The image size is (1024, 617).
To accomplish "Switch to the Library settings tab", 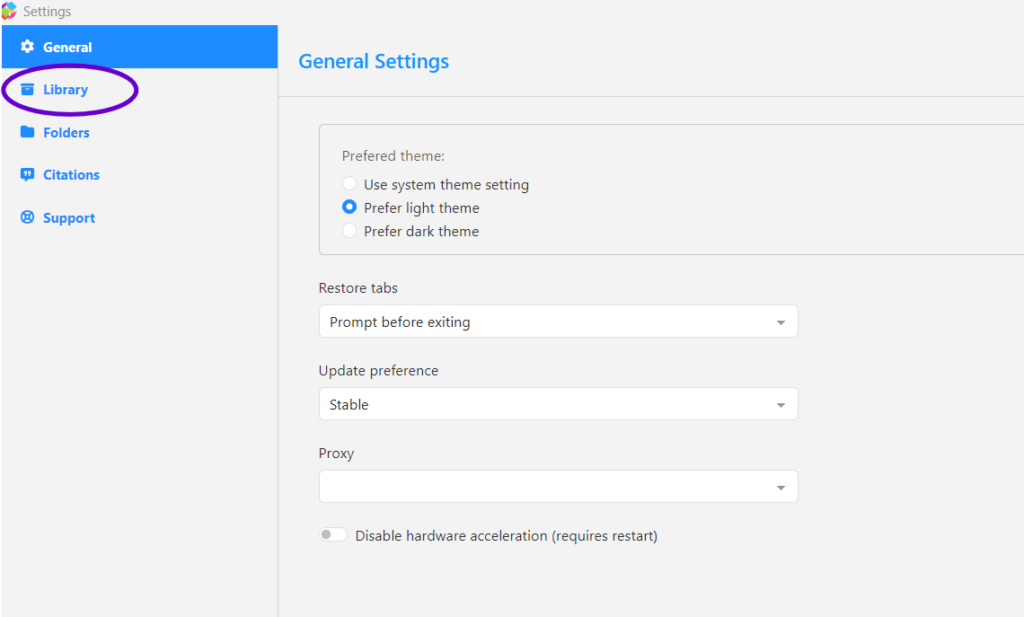I will (66, 90).
